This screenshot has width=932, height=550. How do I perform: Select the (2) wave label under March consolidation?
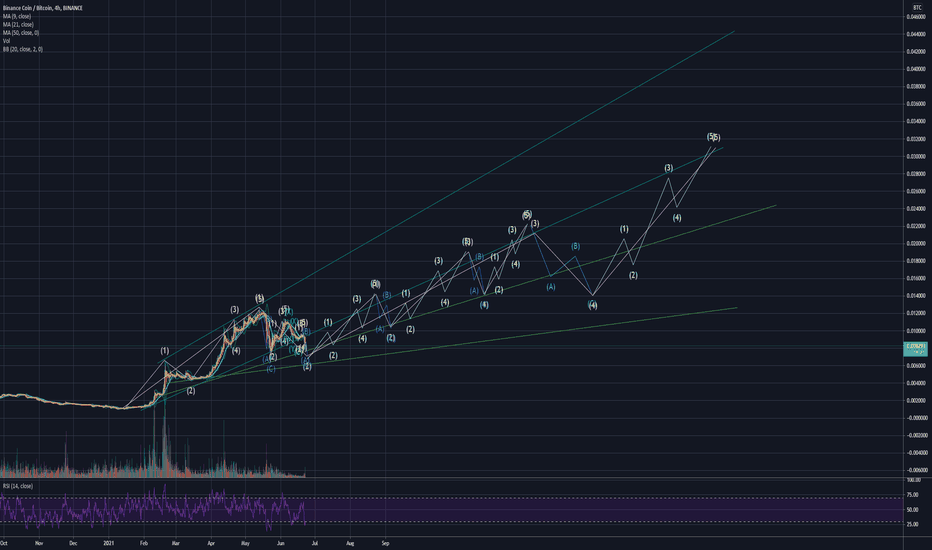tap(191, 391)
